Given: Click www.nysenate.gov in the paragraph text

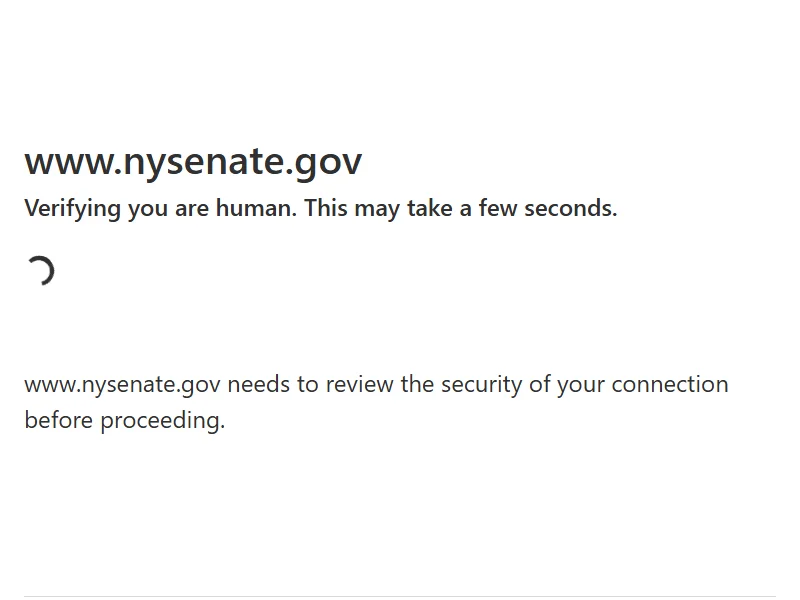Looking at the screenshot, I should [122, 385].
